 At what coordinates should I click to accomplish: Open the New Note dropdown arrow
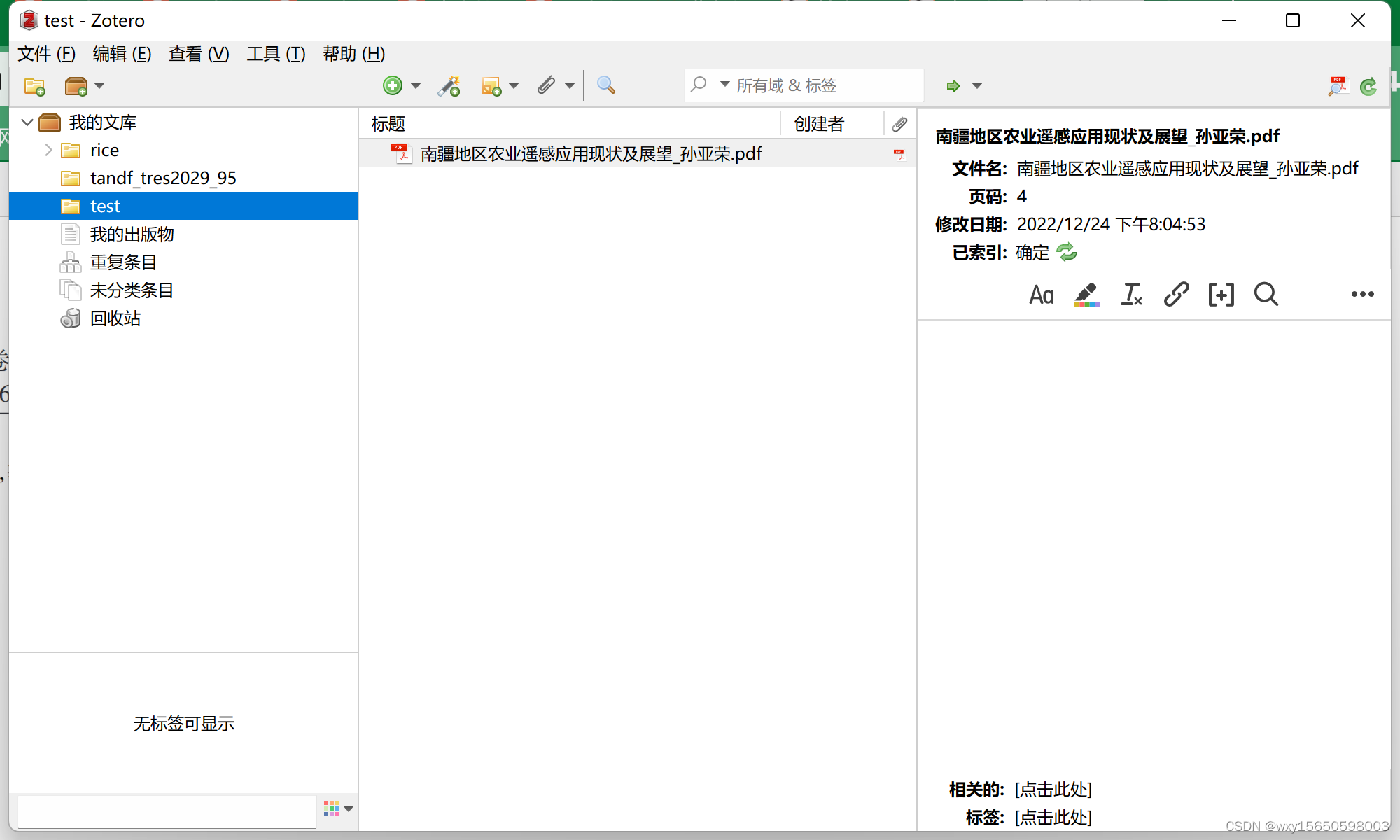pyautogui.click(x=514, y=86)
